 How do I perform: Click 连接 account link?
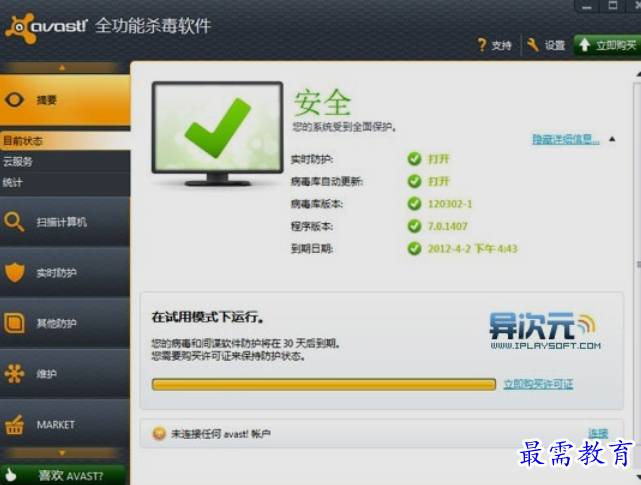point(598,433)
